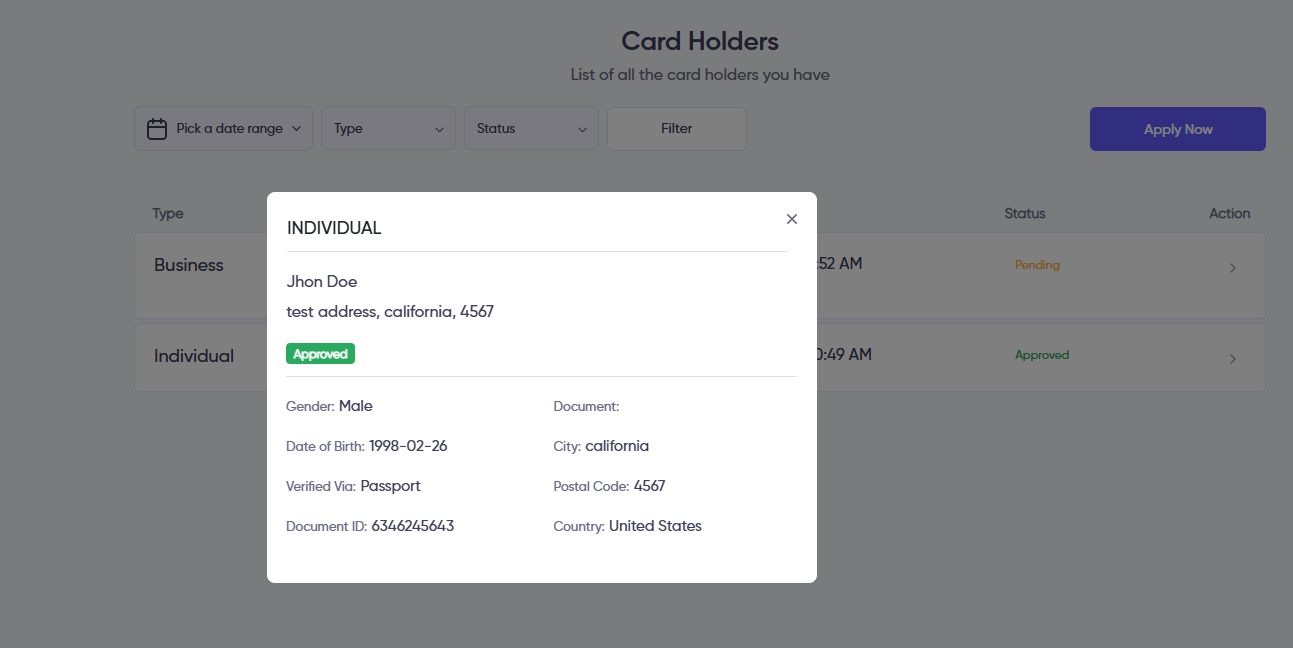
Task: Click the Status column header
Action: [x=1025, y=213]
